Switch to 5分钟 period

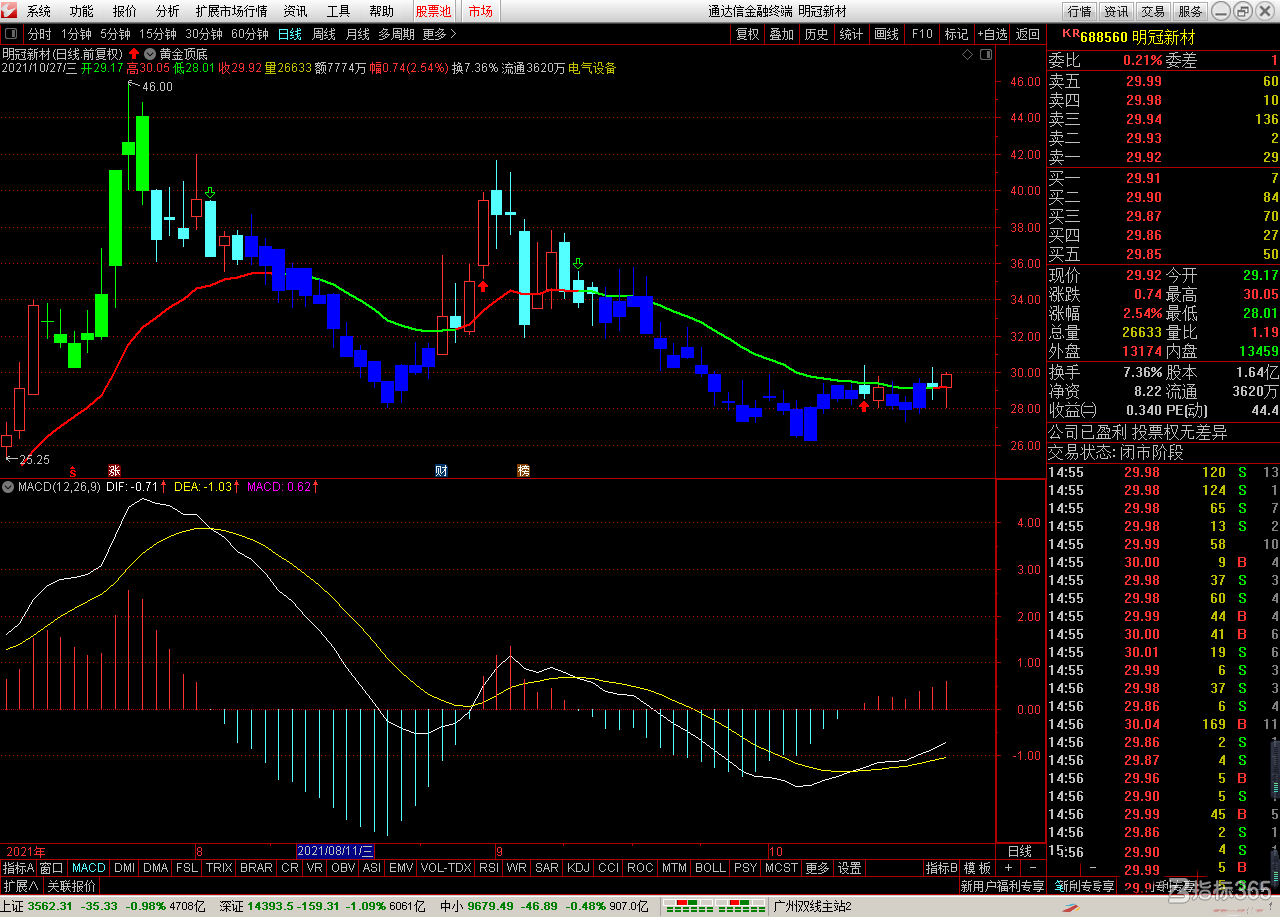pos(115,33)
